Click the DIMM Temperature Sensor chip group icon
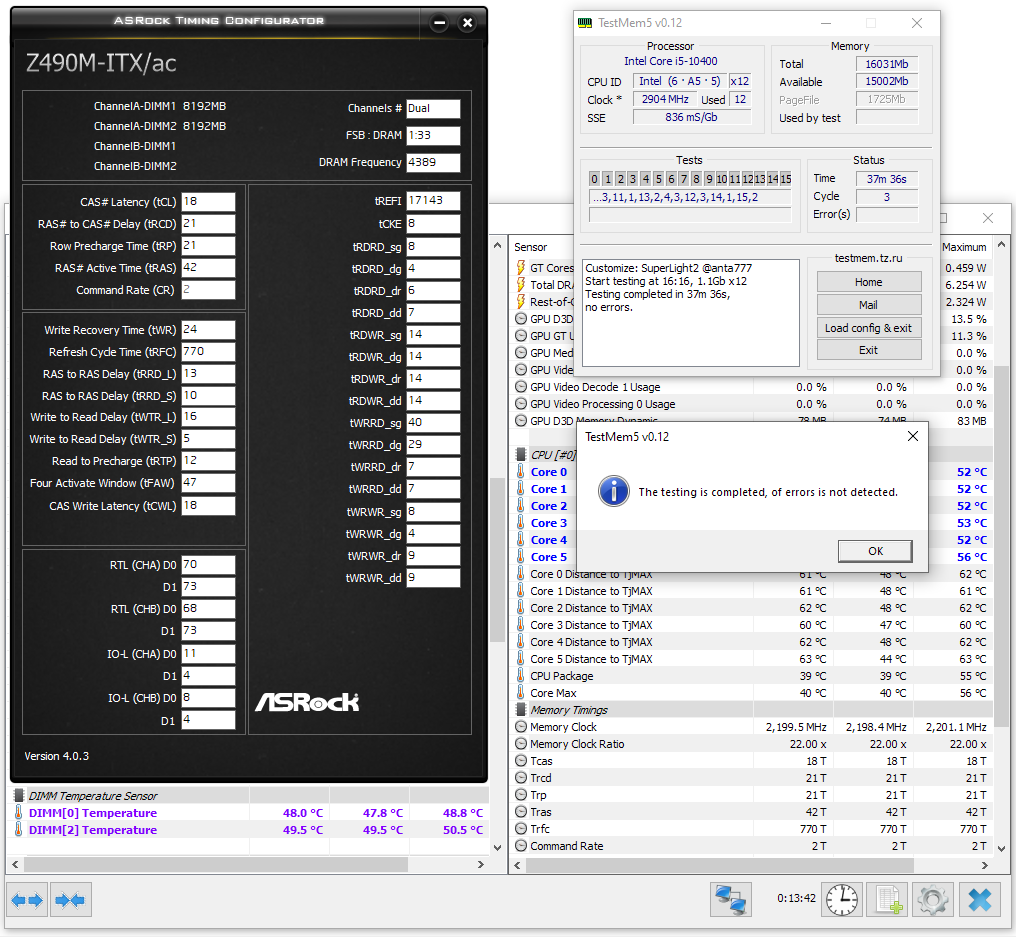1016x937 pixels. (18, 795)
